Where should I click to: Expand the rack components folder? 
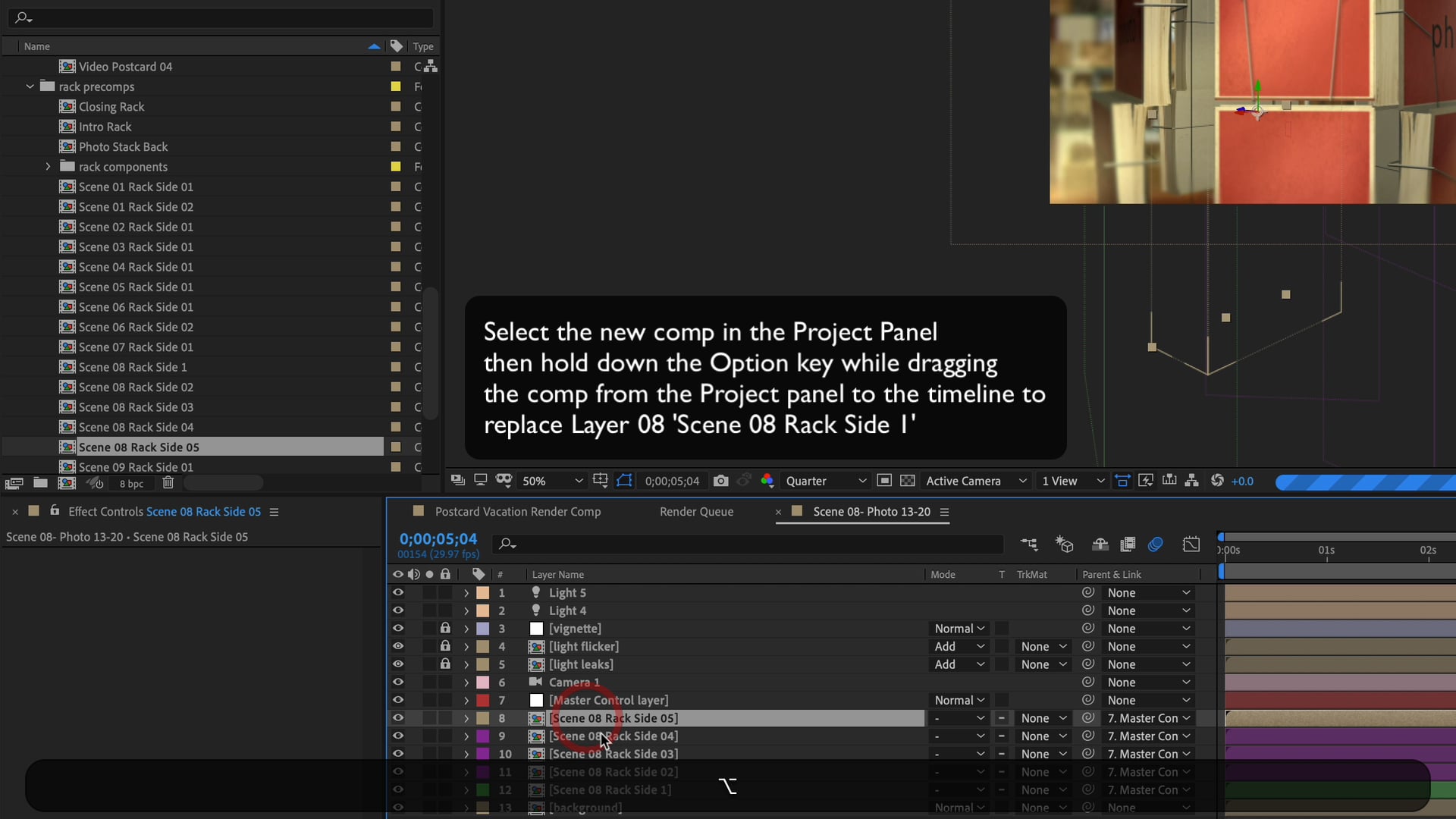pyautogui.click(x=48, y=167)
